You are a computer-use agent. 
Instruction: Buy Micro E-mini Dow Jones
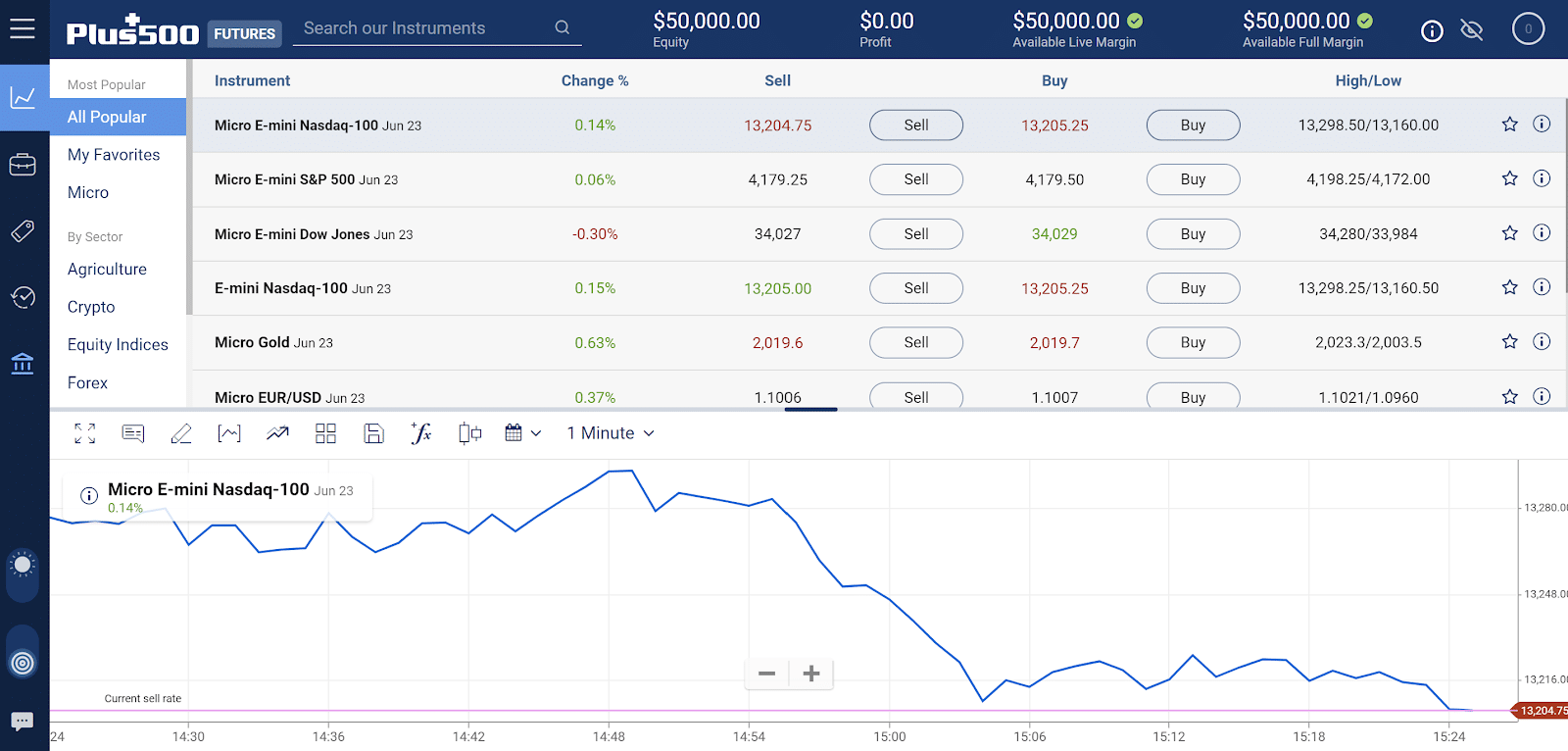(1193, 234)
